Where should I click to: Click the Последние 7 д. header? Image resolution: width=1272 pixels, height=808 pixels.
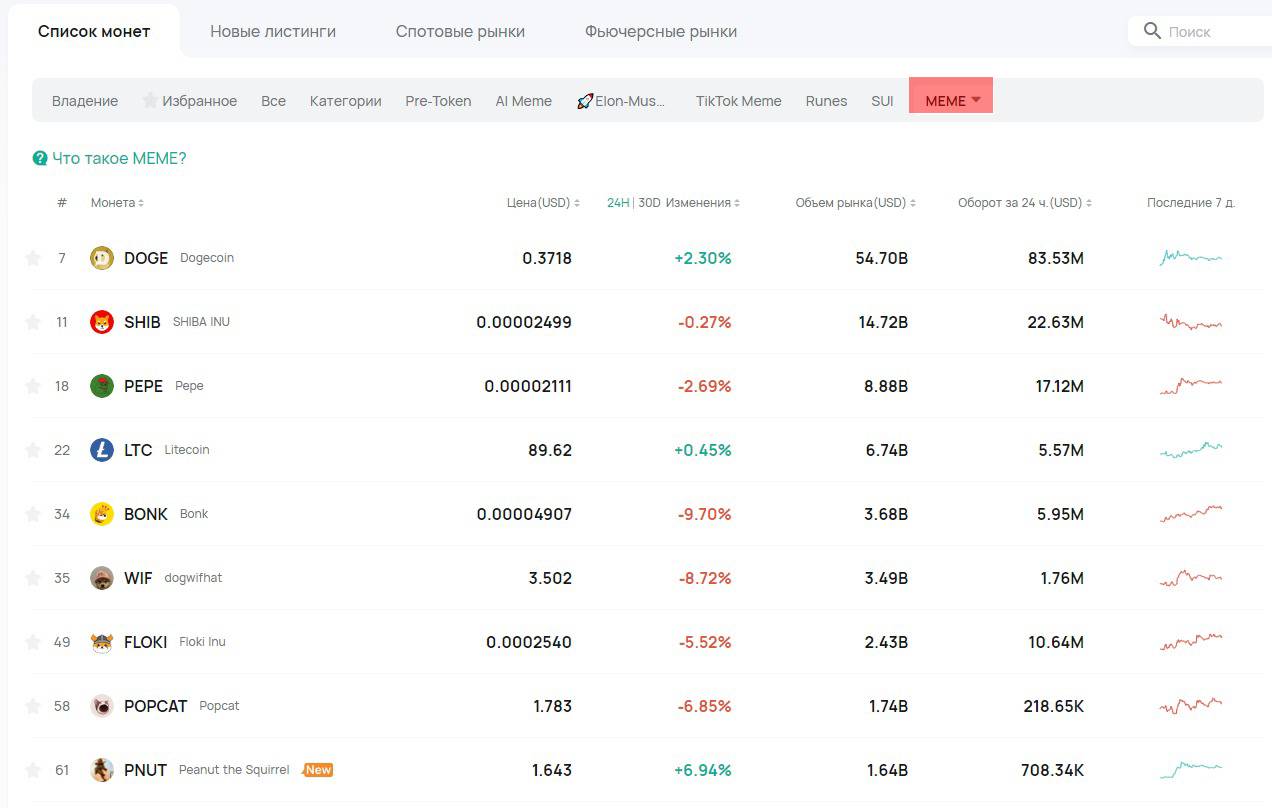pyautogui.click(x=1191, y=203)
